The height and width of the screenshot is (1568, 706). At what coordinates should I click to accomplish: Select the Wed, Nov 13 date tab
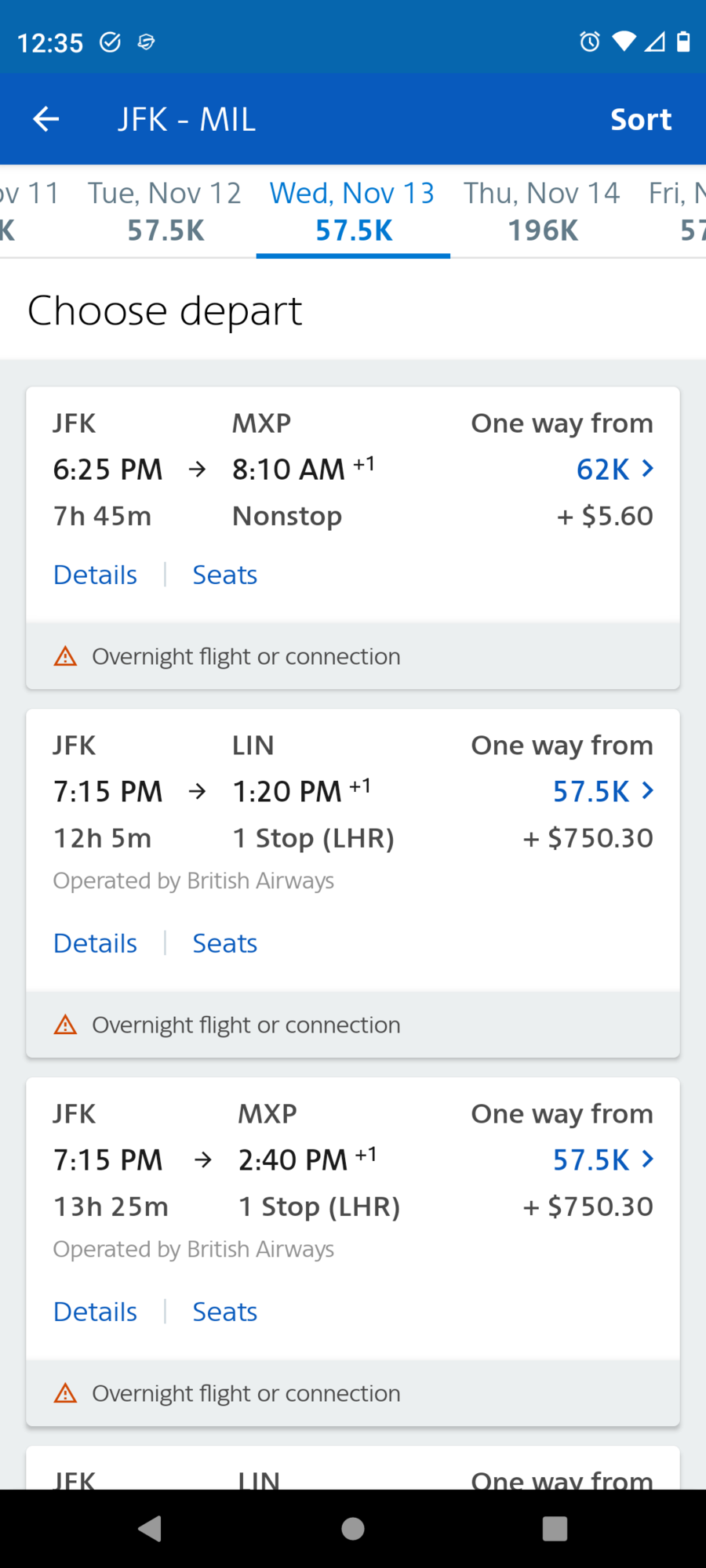click(353, 212)
